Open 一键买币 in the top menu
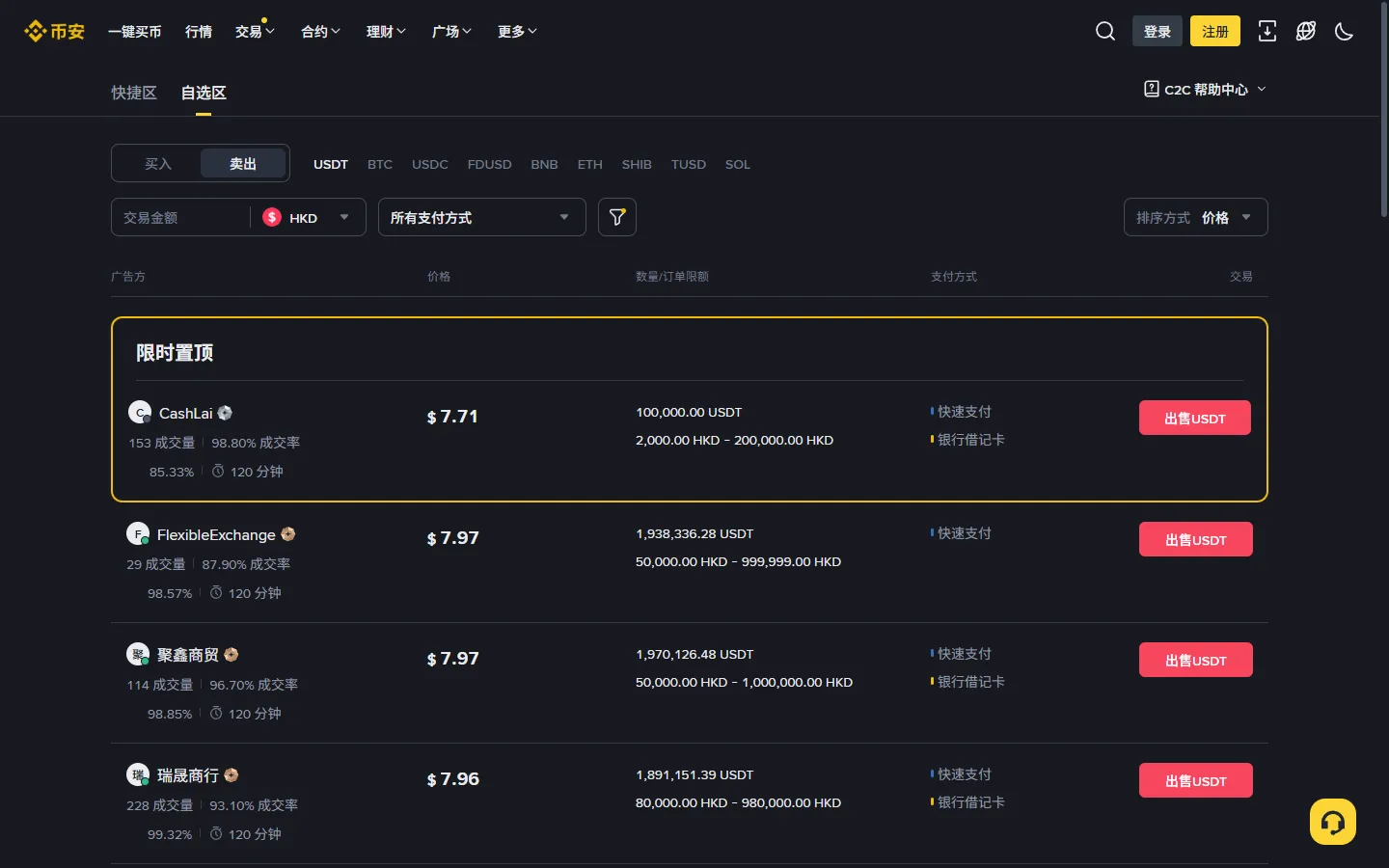 134,32
